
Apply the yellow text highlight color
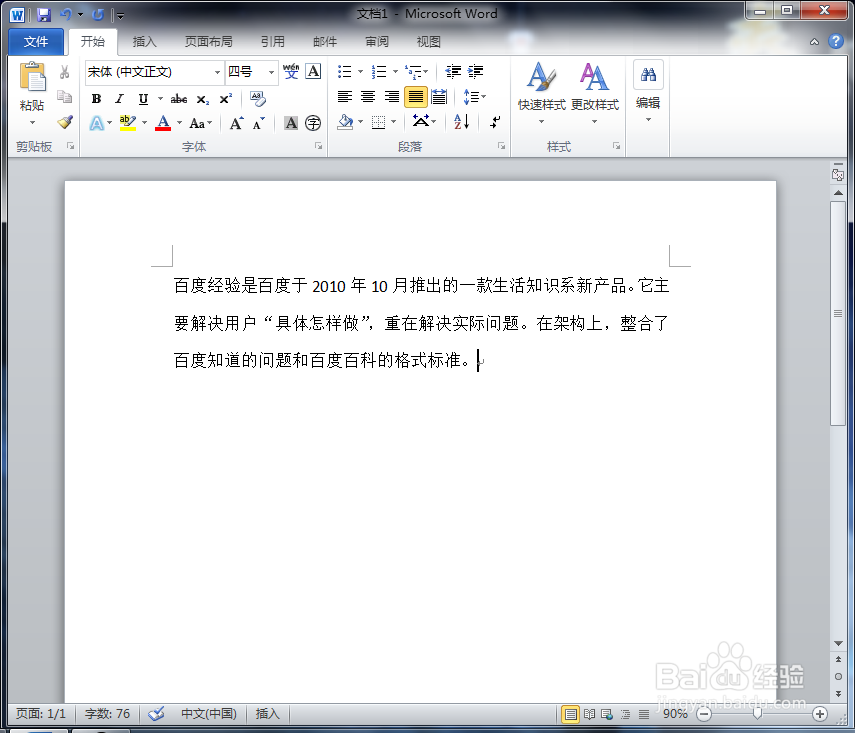(x=128, y=123)
